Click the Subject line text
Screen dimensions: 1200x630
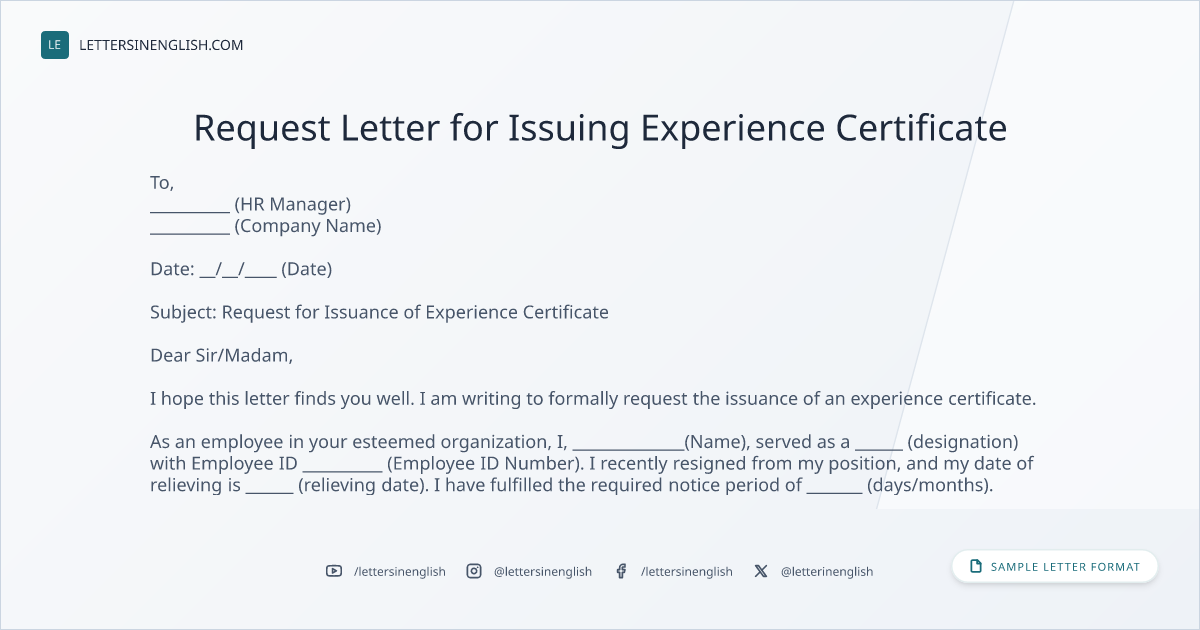coord(379,312)
